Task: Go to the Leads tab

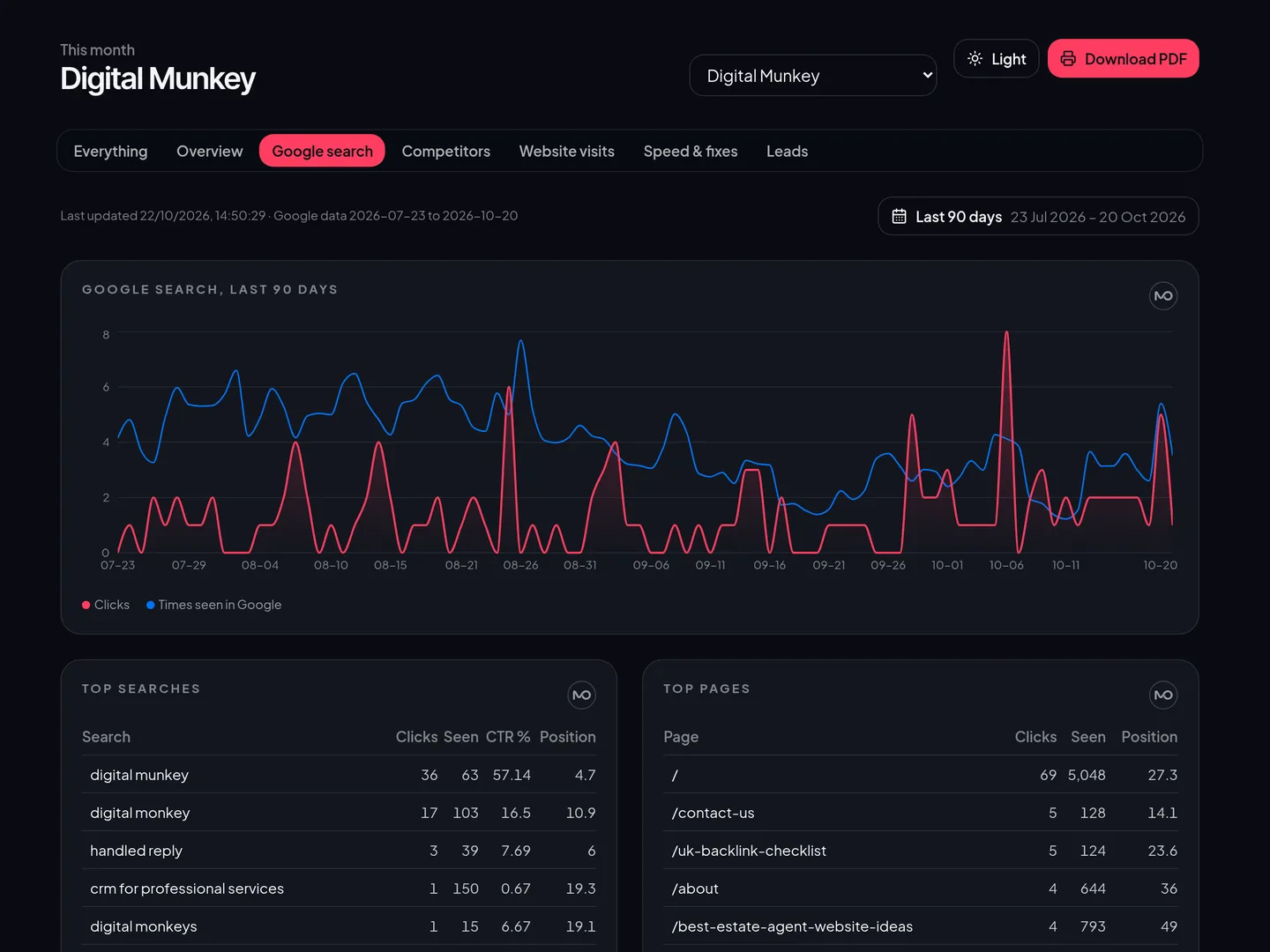Action: tap(788, 151)
